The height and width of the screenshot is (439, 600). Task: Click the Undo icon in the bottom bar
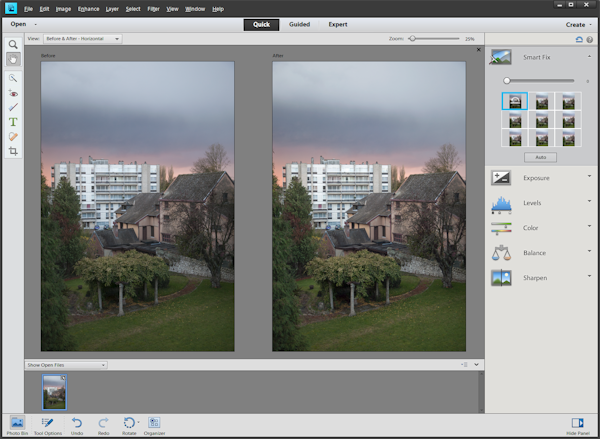77,425
